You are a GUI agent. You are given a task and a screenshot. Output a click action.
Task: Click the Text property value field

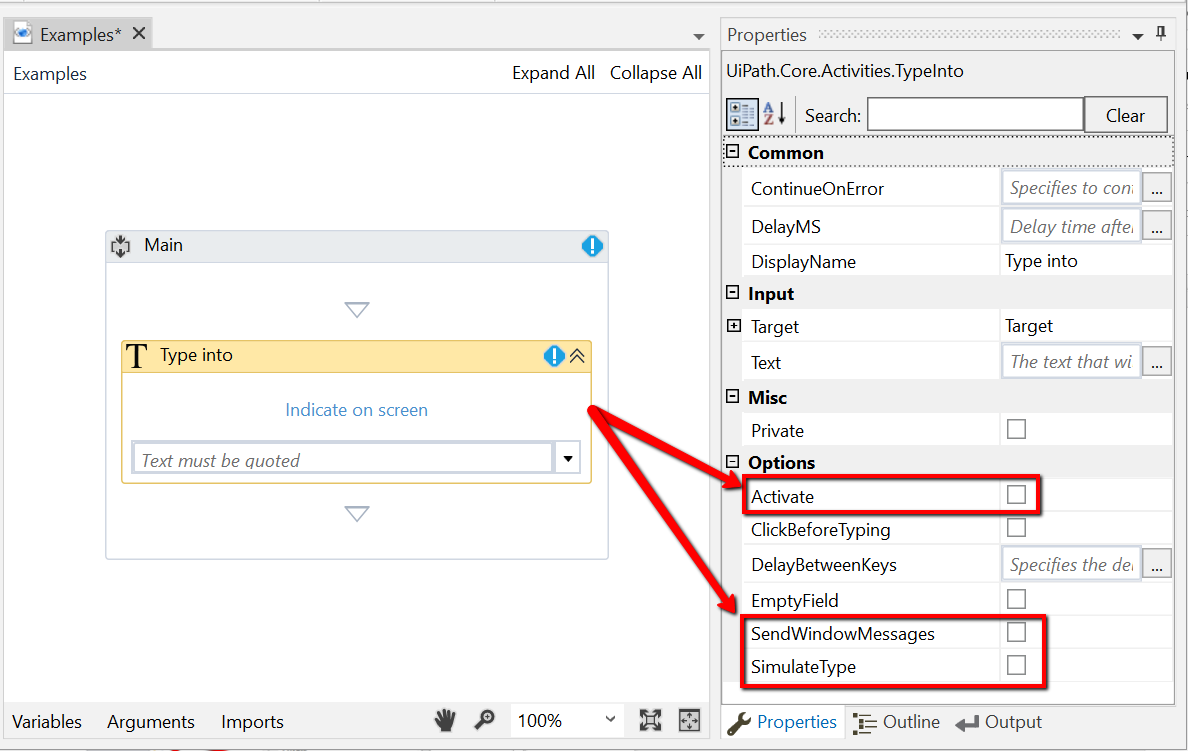[x=1071, y=362]
